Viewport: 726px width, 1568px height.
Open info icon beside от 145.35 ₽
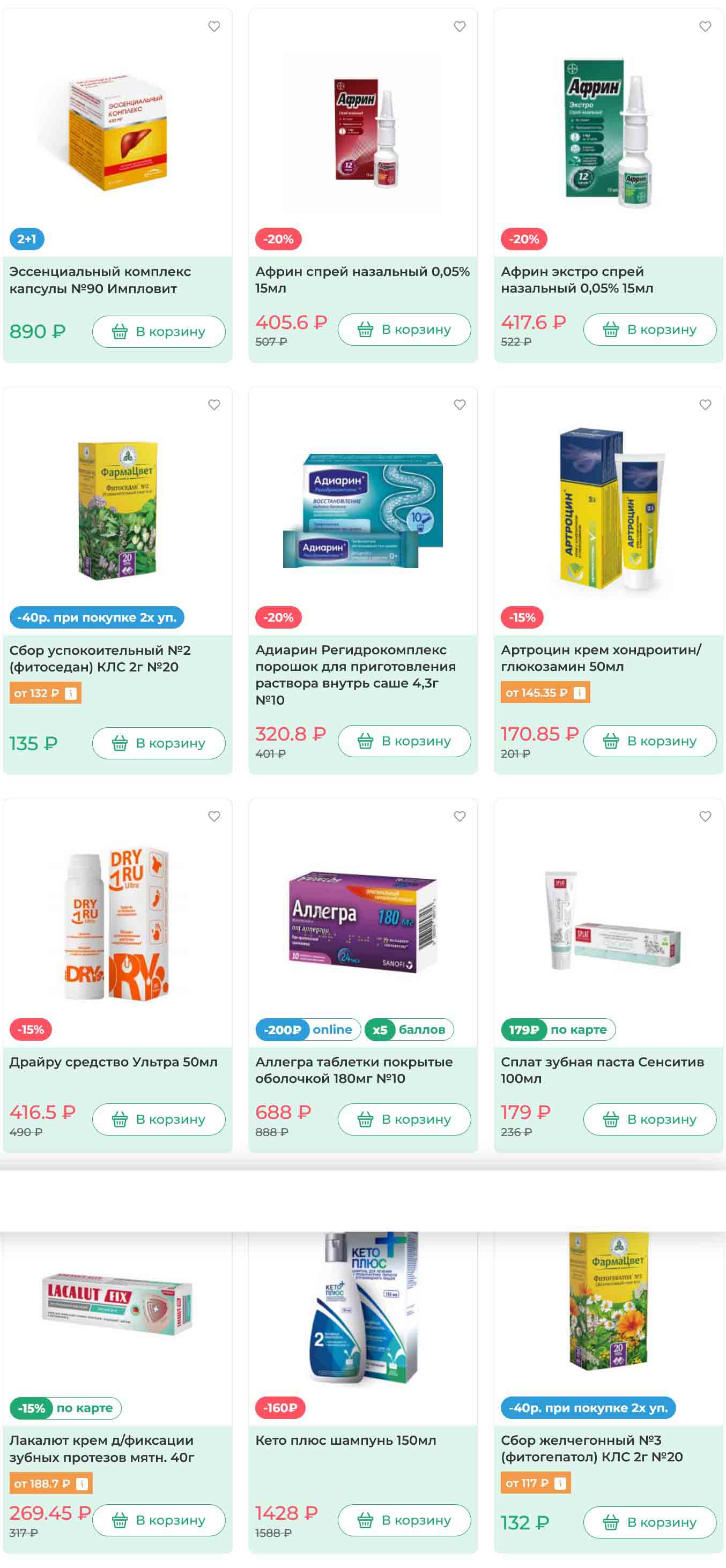pos(579,693)
